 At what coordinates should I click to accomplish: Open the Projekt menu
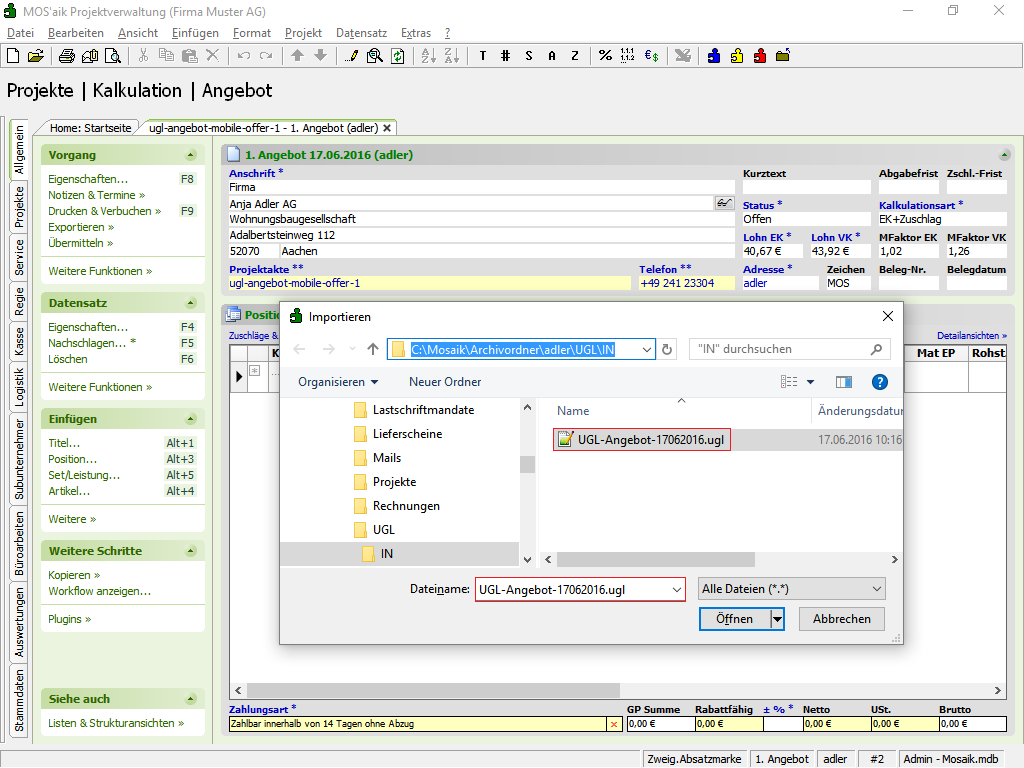click(x=303, y=33)
